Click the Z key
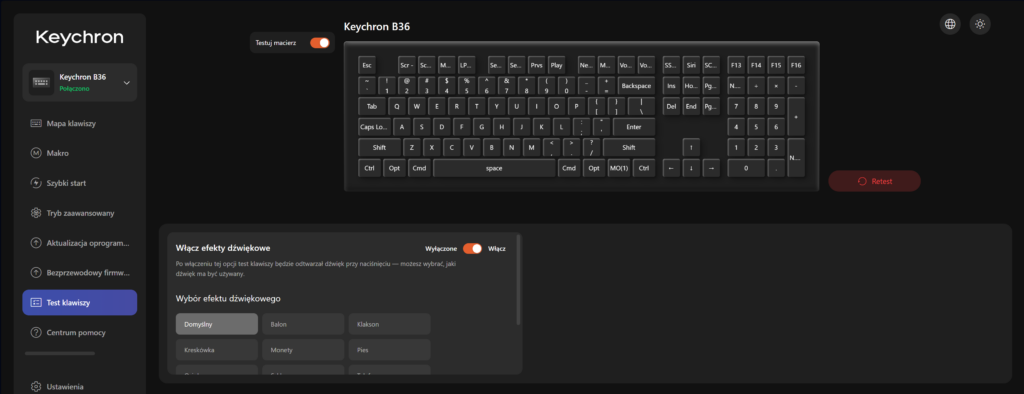Screen dimensions: 1024x394 point(411,147)
